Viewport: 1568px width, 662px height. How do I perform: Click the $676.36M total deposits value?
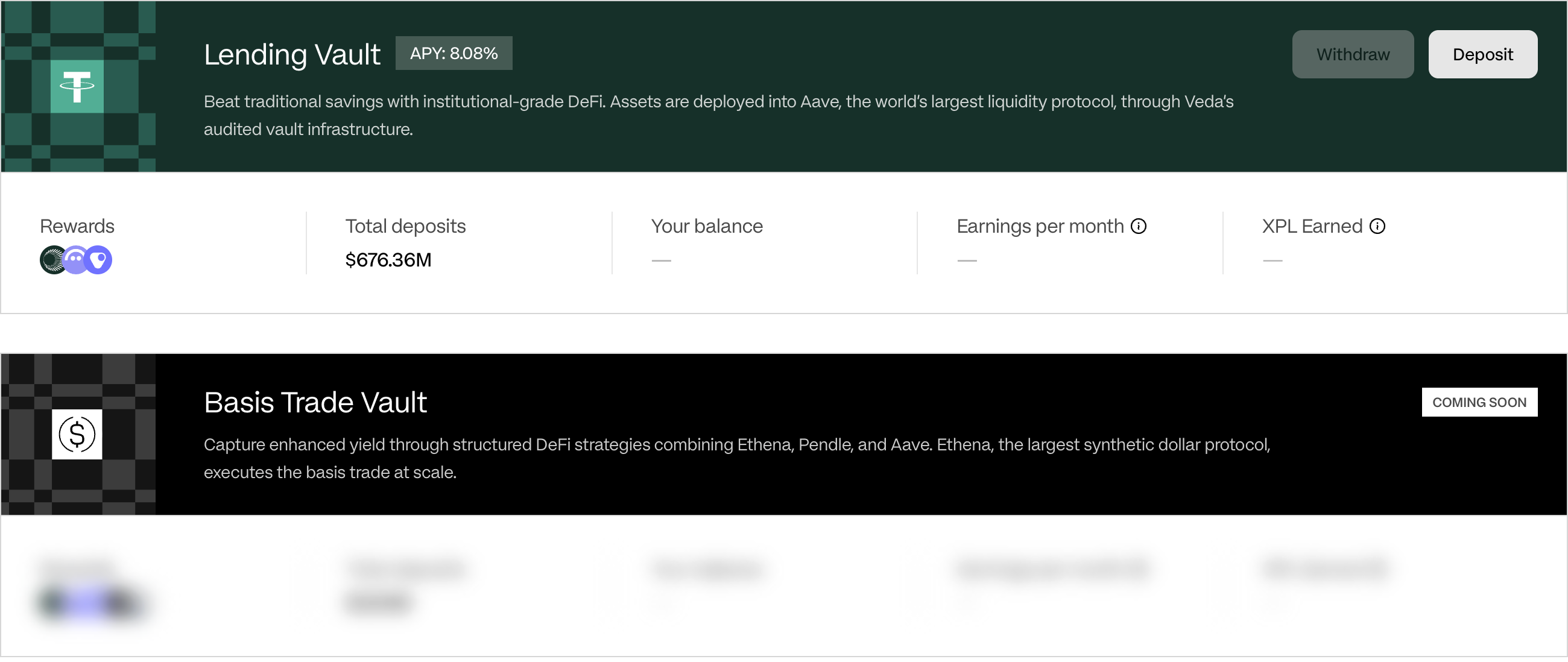(x=388, y=260)
